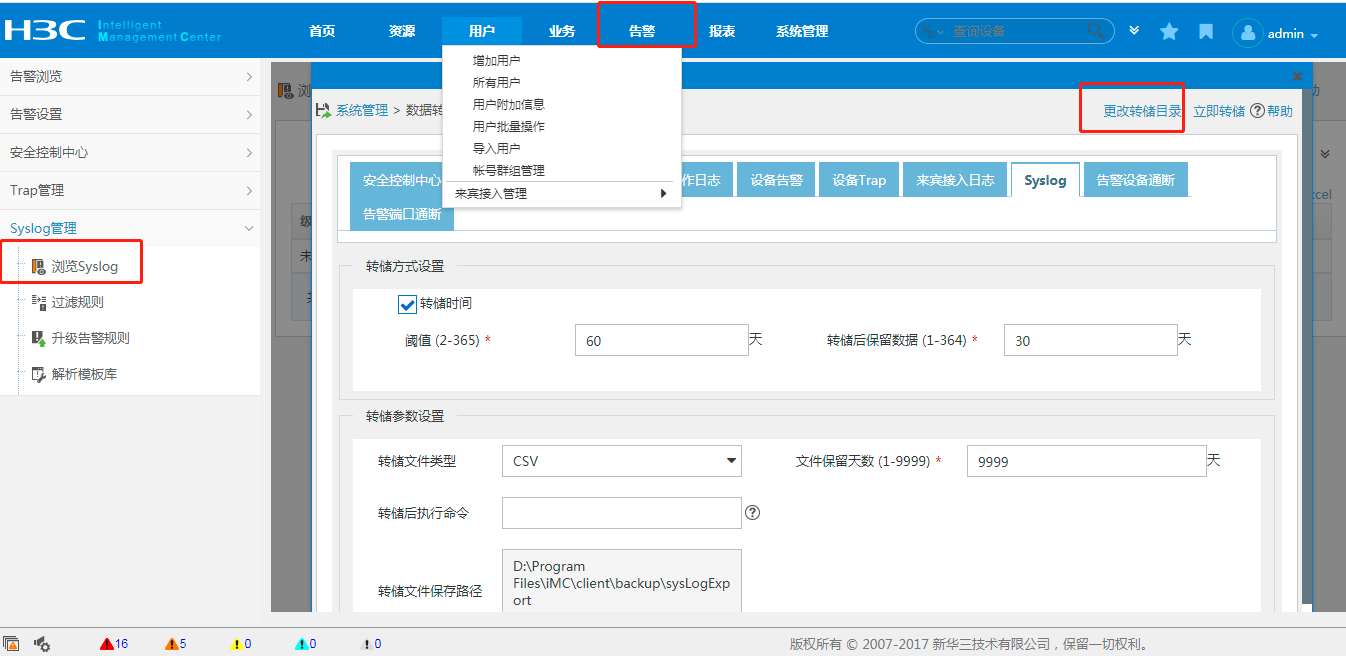
Task: Open 帮助 help link
Action: [x=1280, y=111]
